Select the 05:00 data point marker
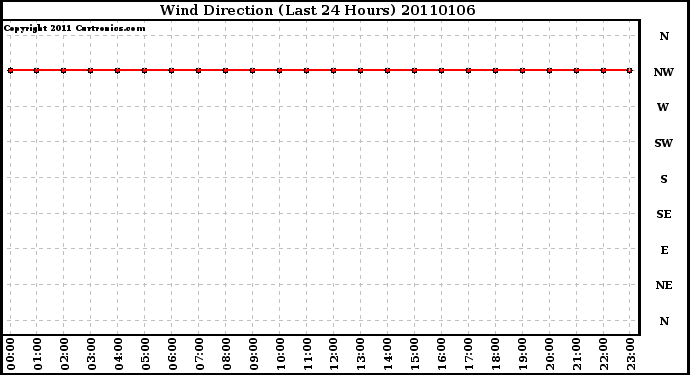 pyautogui.click(x=144, y=70)
